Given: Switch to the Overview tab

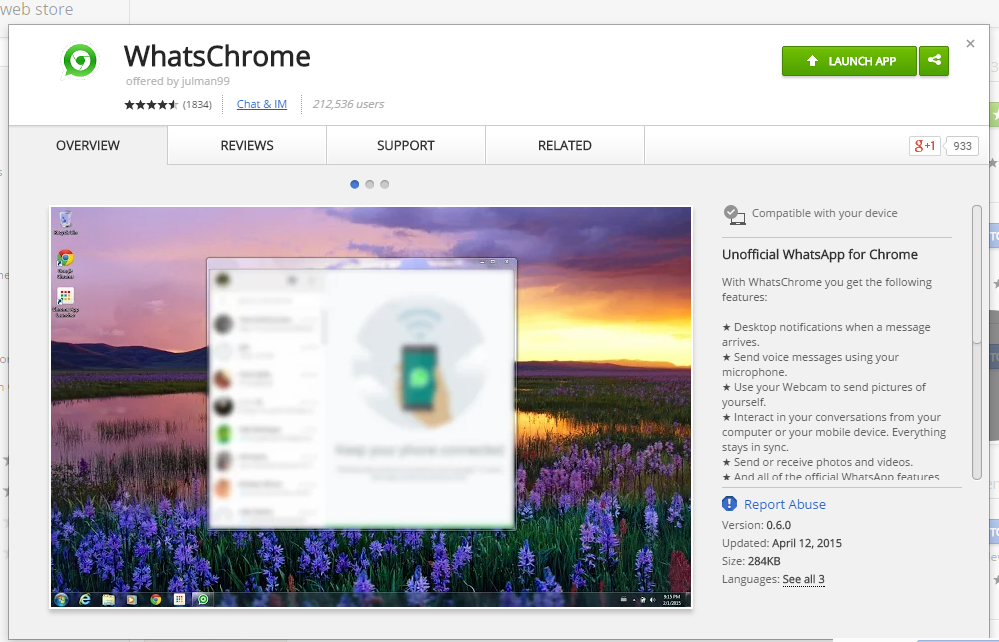Looking at the screenshot, I should [88, 145].
